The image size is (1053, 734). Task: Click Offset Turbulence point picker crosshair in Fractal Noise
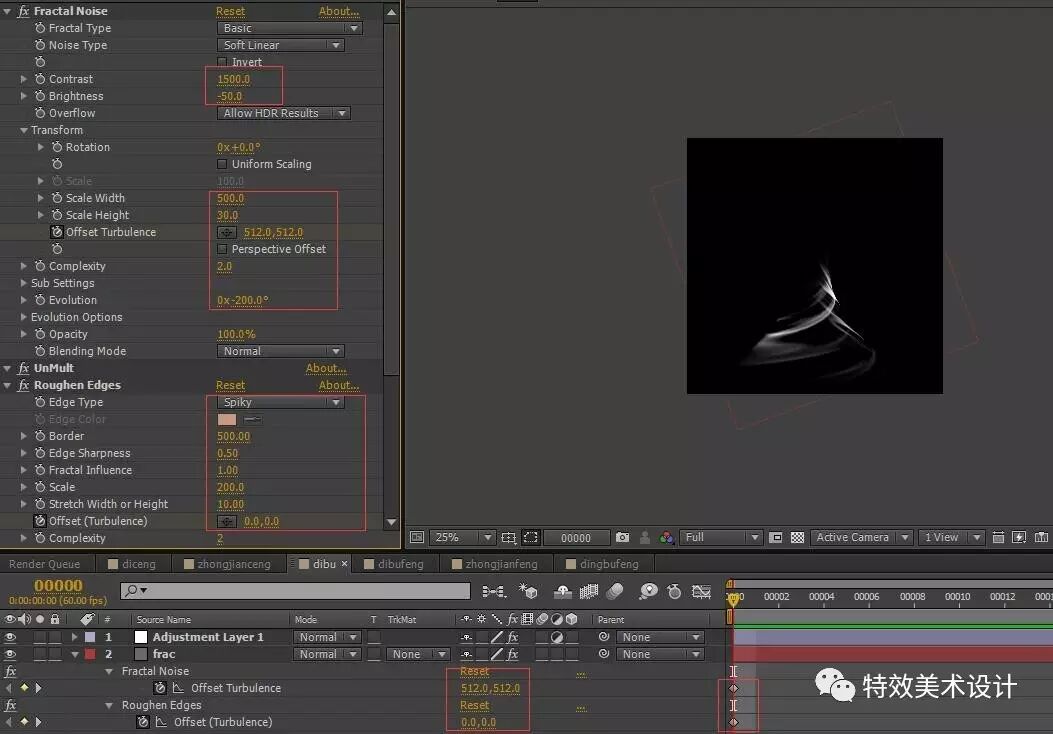(226, 232)
